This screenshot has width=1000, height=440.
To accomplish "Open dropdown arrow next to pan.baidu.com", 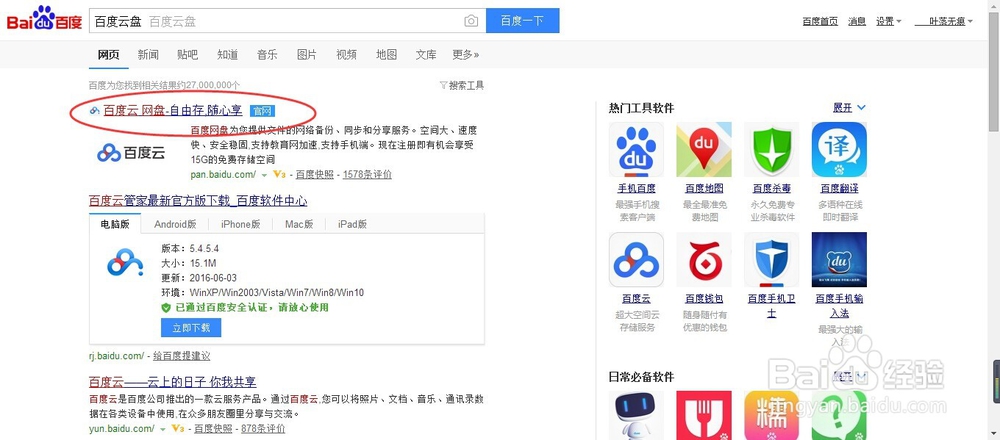I will 264,175.
